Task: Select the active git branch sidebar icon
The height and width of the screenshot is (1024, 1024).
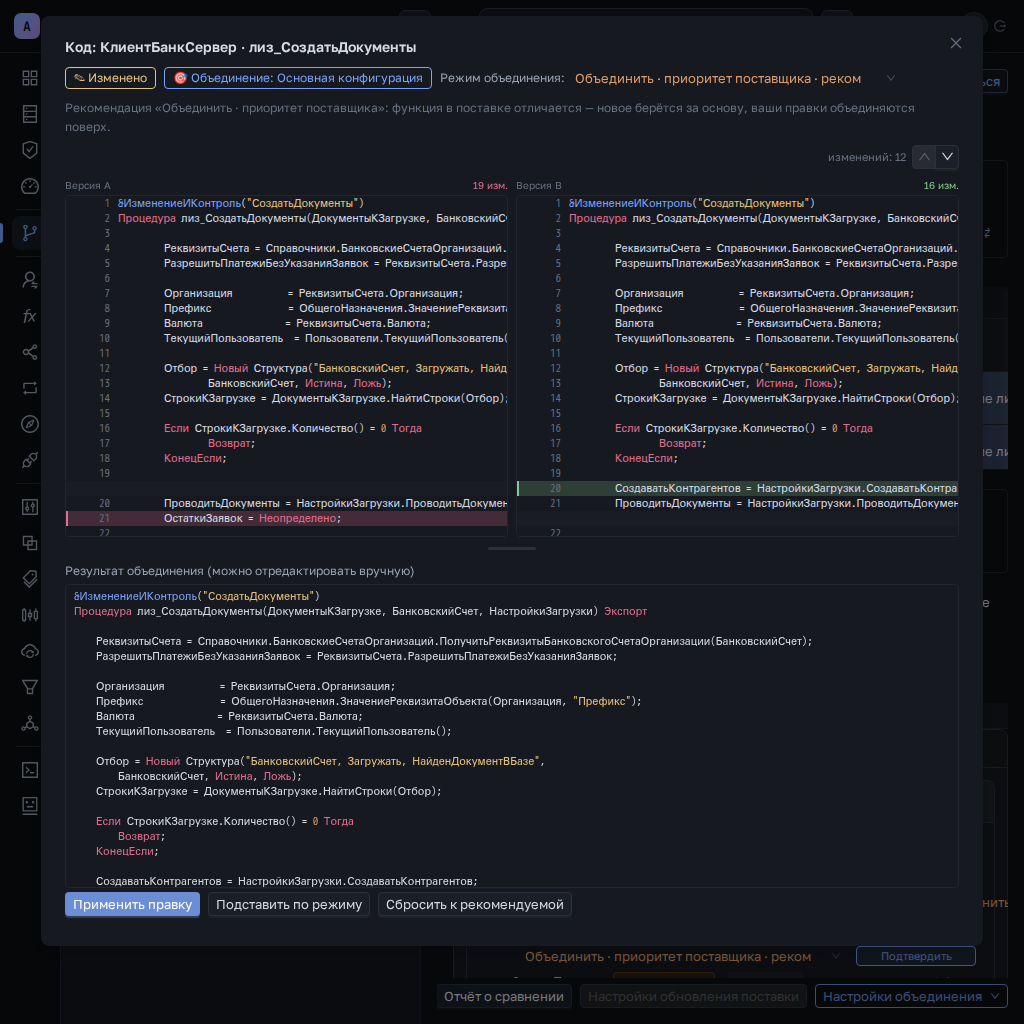Action: pyautogui.click(x=29, y=232)
